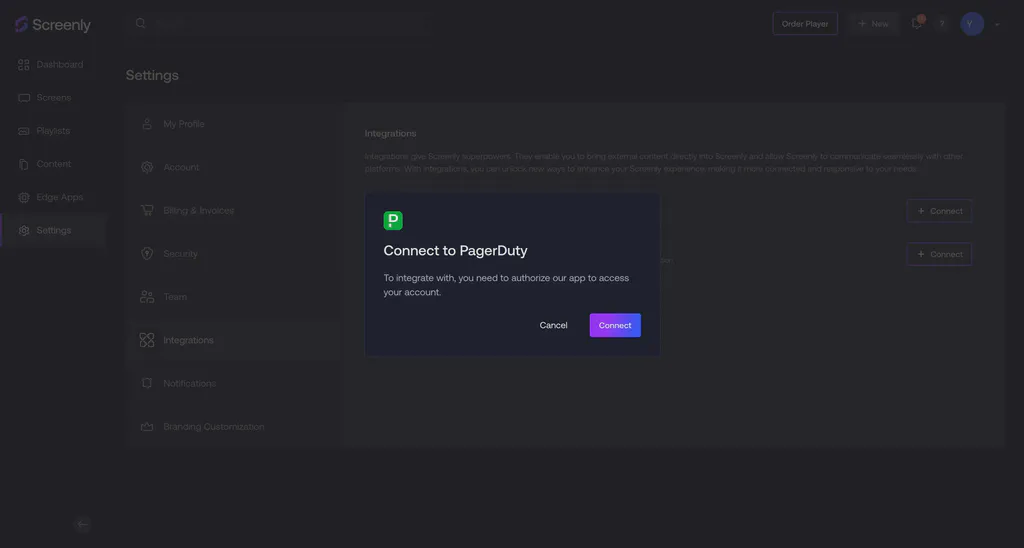This screenshot has width=1024, height=548.
Task: Open Team settings tab
Action: tap(232, 297)
